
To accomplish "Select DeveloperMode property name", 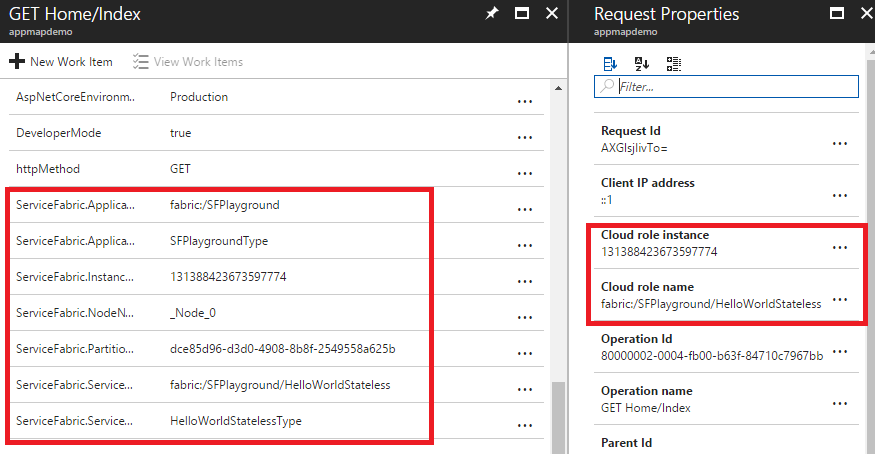I will (59, 133).
